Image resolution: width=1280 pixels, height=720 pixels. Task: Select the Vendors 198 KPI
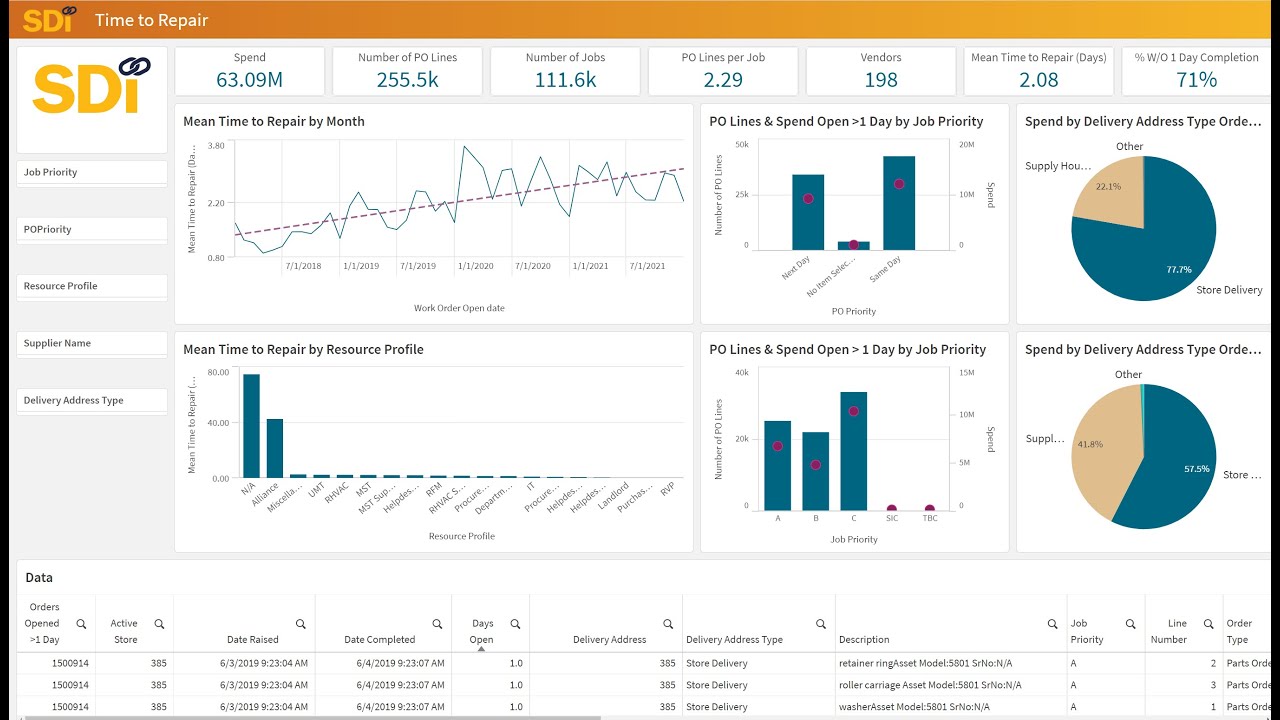(881, 71)
